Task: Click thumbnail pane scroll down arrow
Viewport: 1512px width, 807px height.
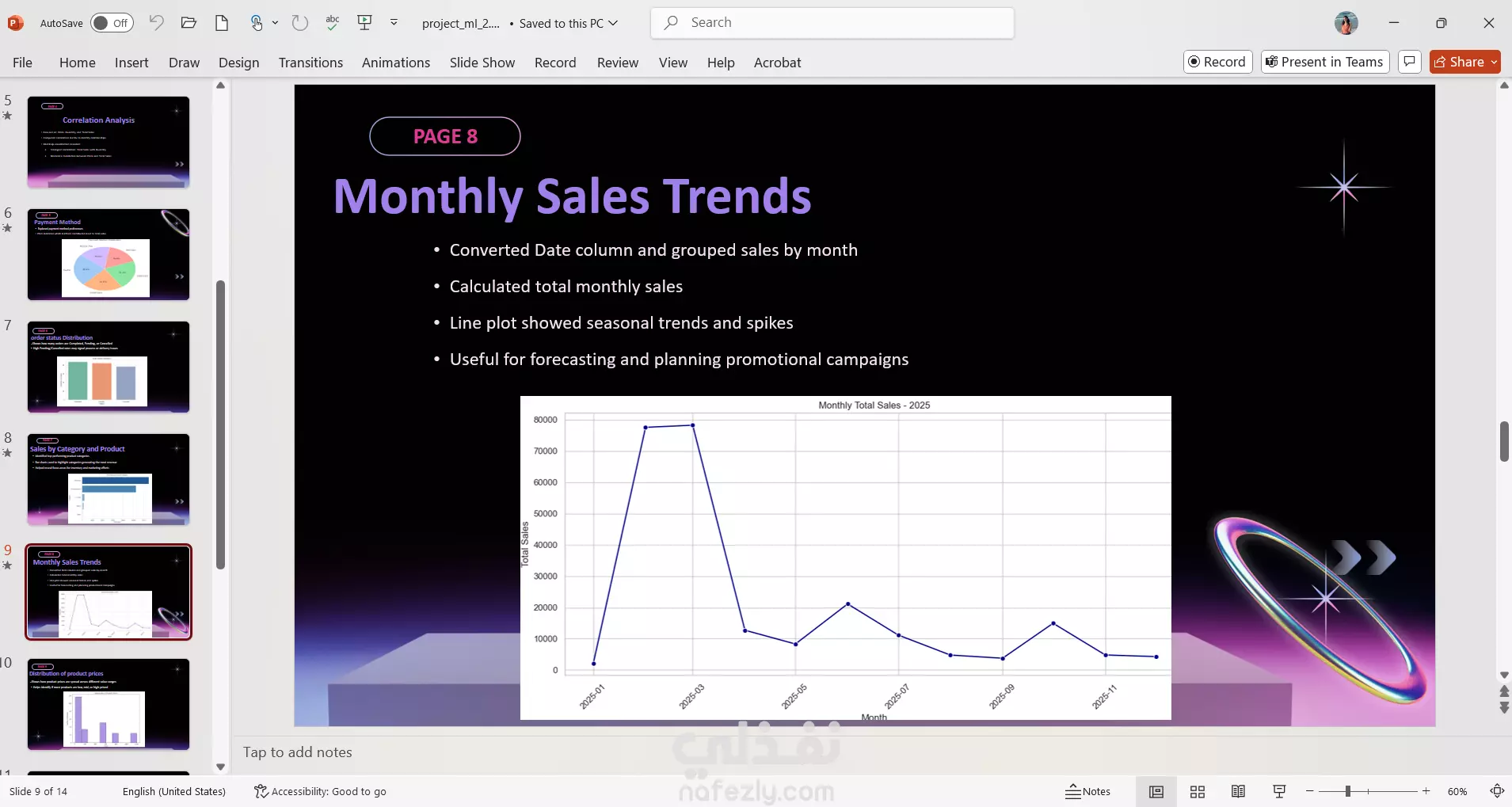Action: (x=221, y=767)
